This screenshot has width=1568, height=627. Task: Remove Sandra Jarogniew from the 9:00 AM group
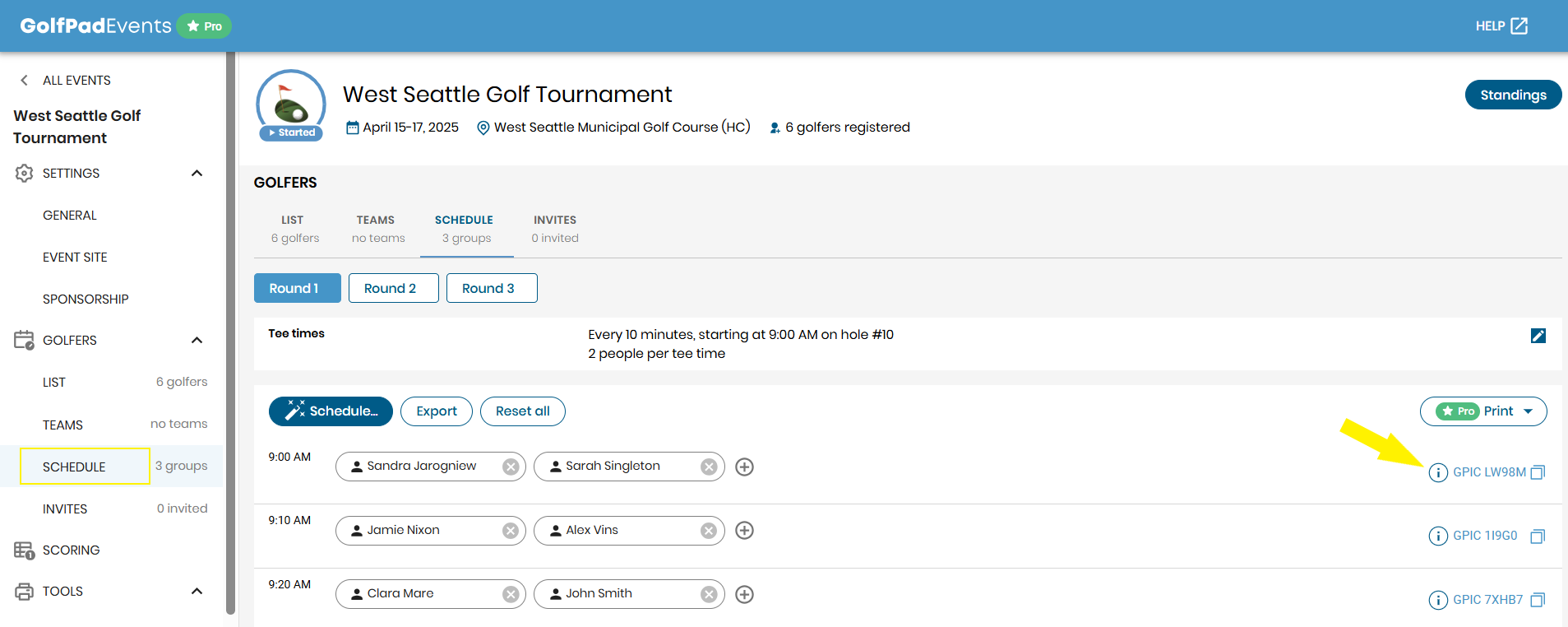tap(511, 467)
